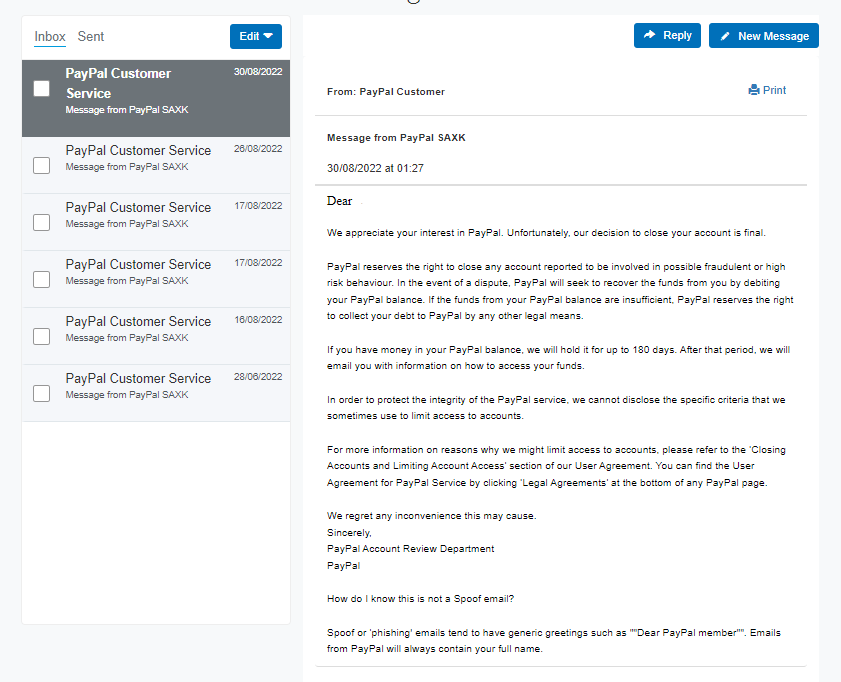Click the 'Message from PayPal SAXK' subject heading in the reading pane
The height and width of the screenshot is (682, 841).
pos(396,138)
